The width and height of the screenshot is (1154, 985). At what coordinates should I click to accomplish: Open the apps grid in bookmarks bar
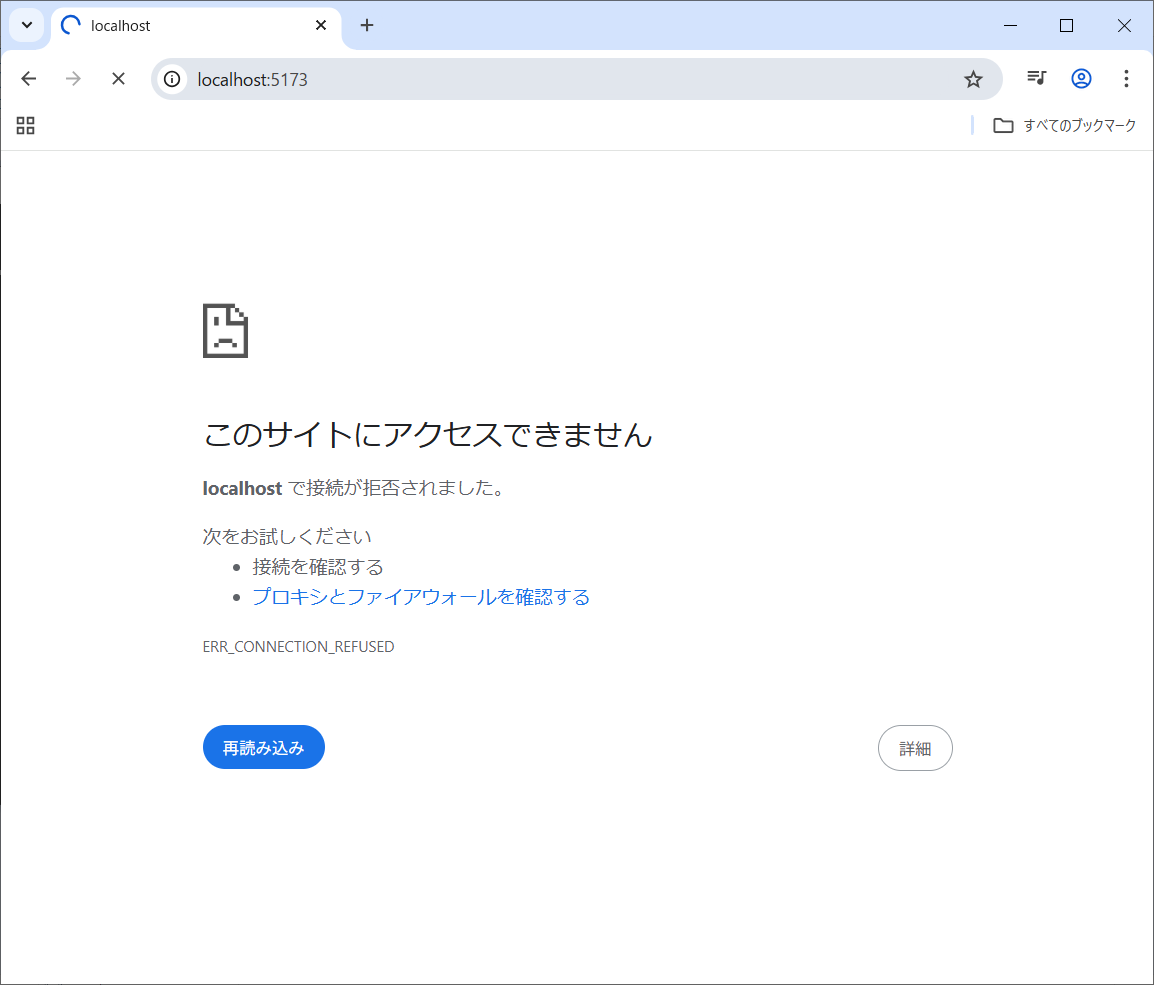coord(26,125)
